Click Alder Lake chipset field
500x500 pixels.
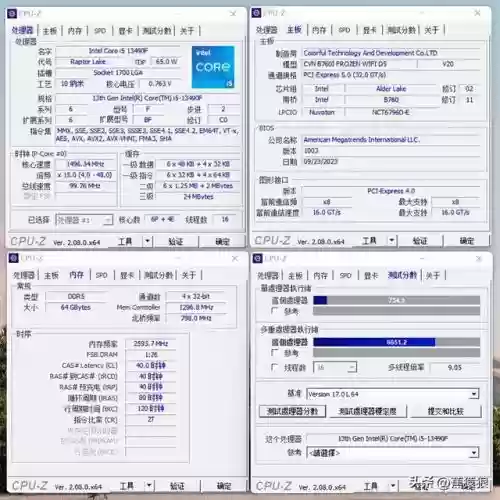coord(391,89)
